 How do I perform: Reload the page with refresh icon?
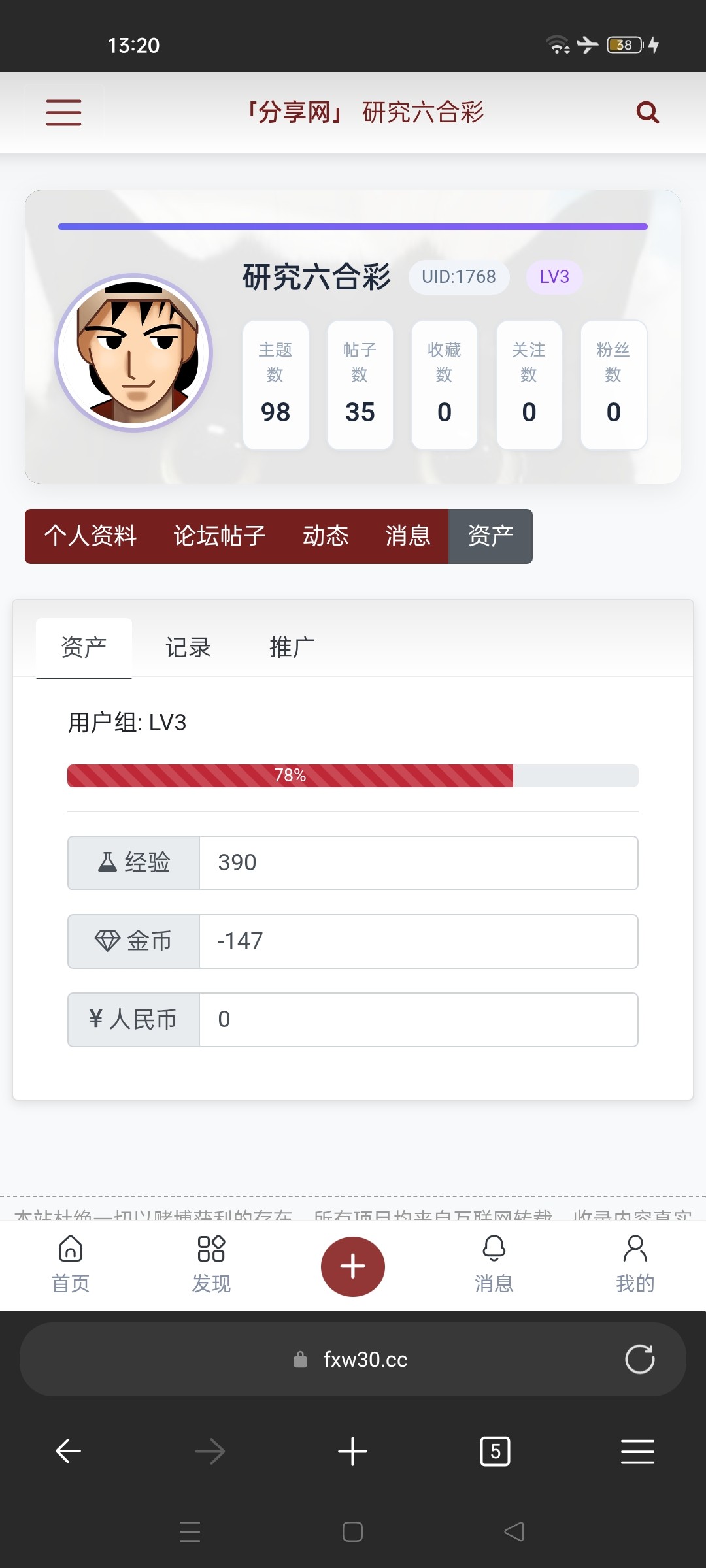pyautogui.click(x=639, y=1360)
